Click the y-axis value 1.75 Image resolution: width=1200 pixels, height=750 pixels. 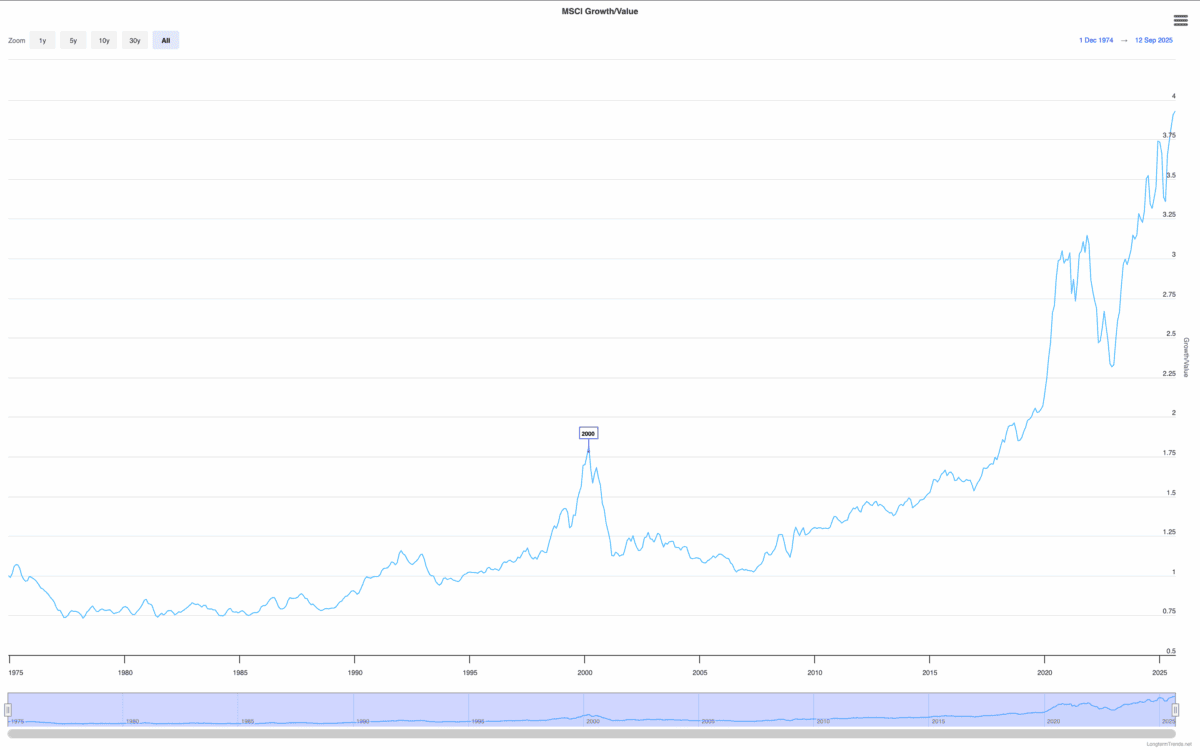(1168, 453)
